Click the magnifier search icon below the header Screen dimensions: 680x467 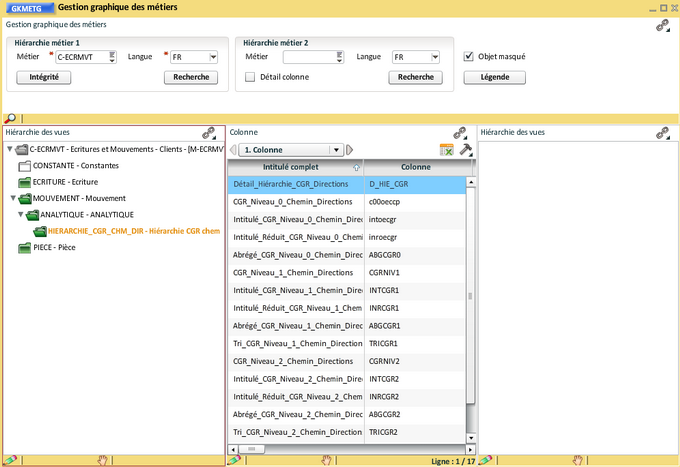pyautogui.click(x=10, y=118)
